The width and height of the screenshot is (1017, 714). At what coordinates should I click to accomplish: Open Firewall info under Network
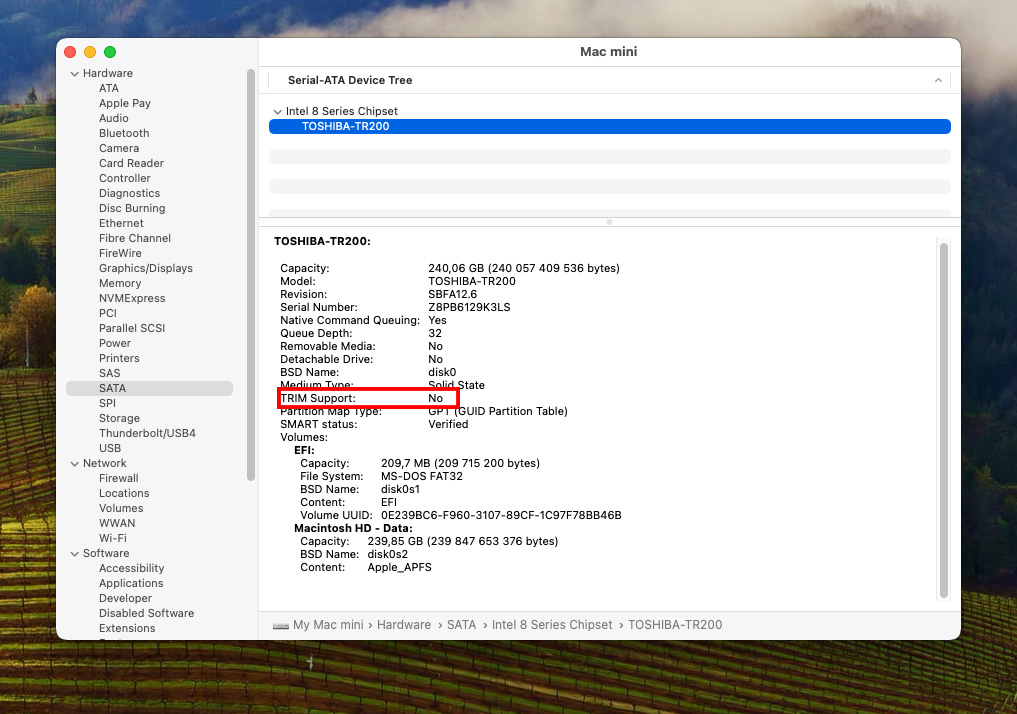(x=118, y=478)
